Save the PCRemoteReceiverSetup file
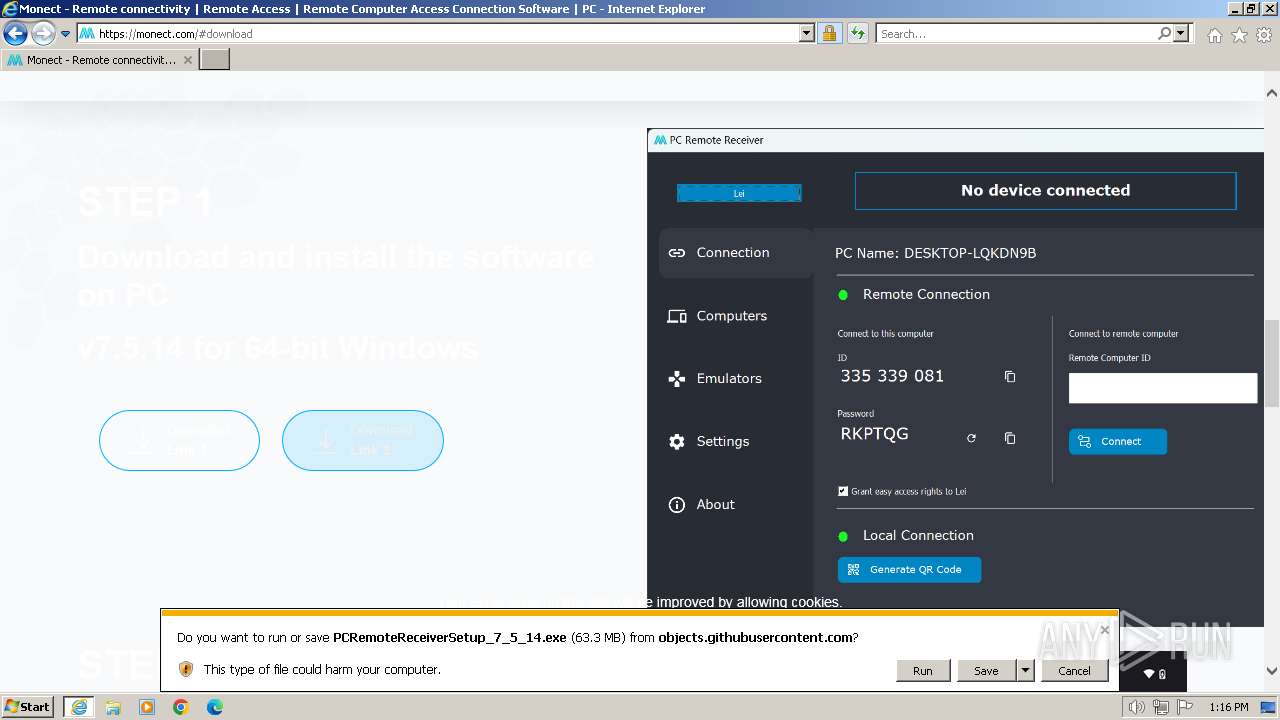 coord(986,671)
